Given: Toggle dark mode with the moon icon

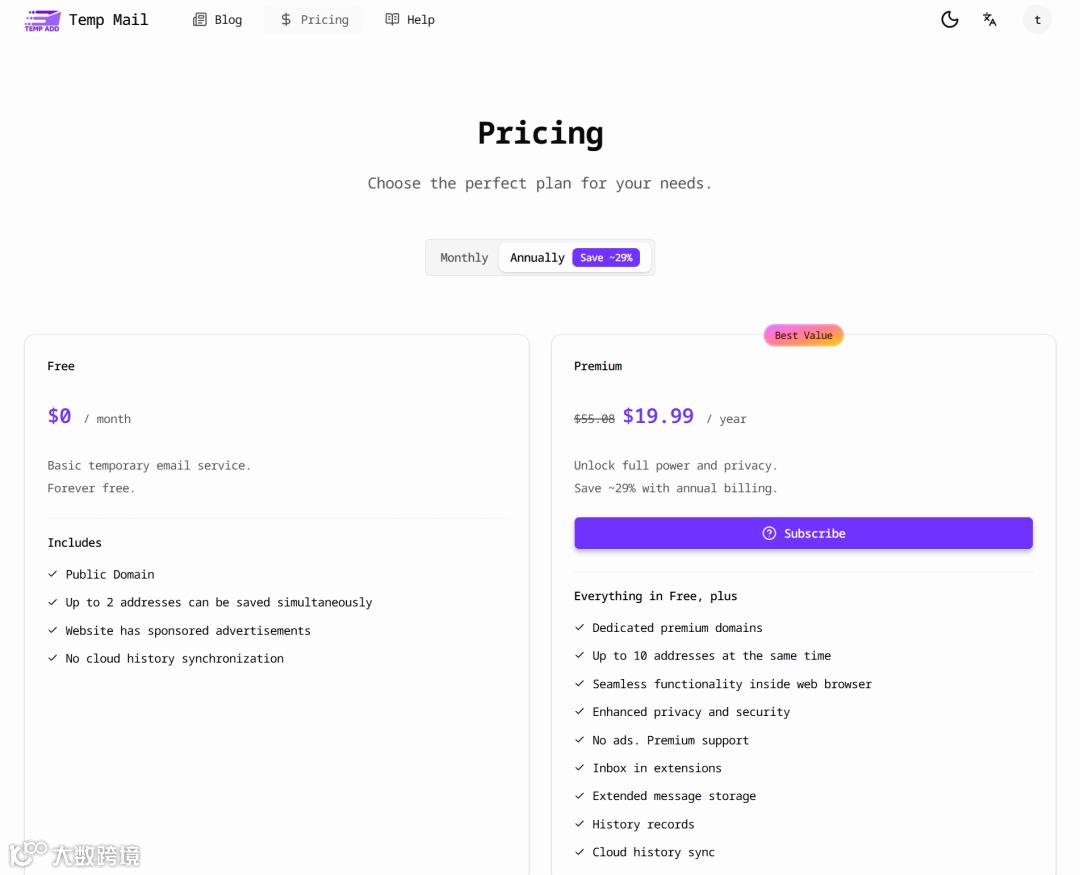Looking at the screenshot, I should point(950,20).
